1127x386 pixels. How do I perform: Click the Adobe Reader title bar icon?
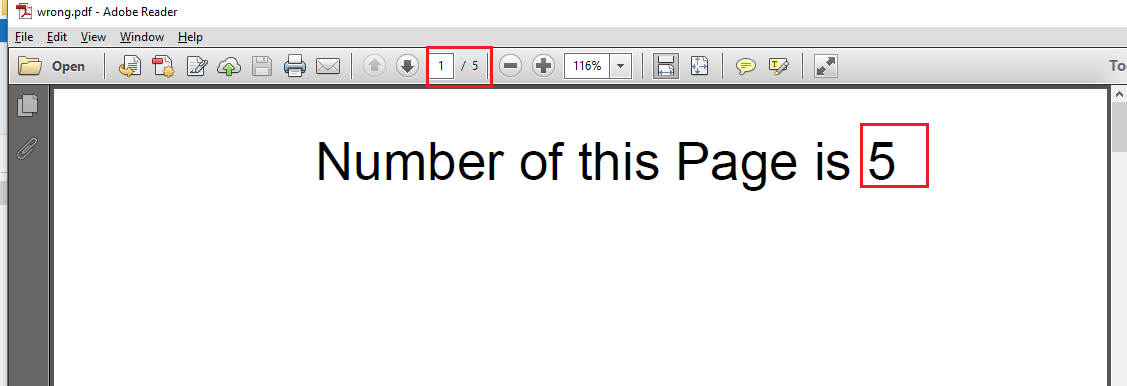24,12
